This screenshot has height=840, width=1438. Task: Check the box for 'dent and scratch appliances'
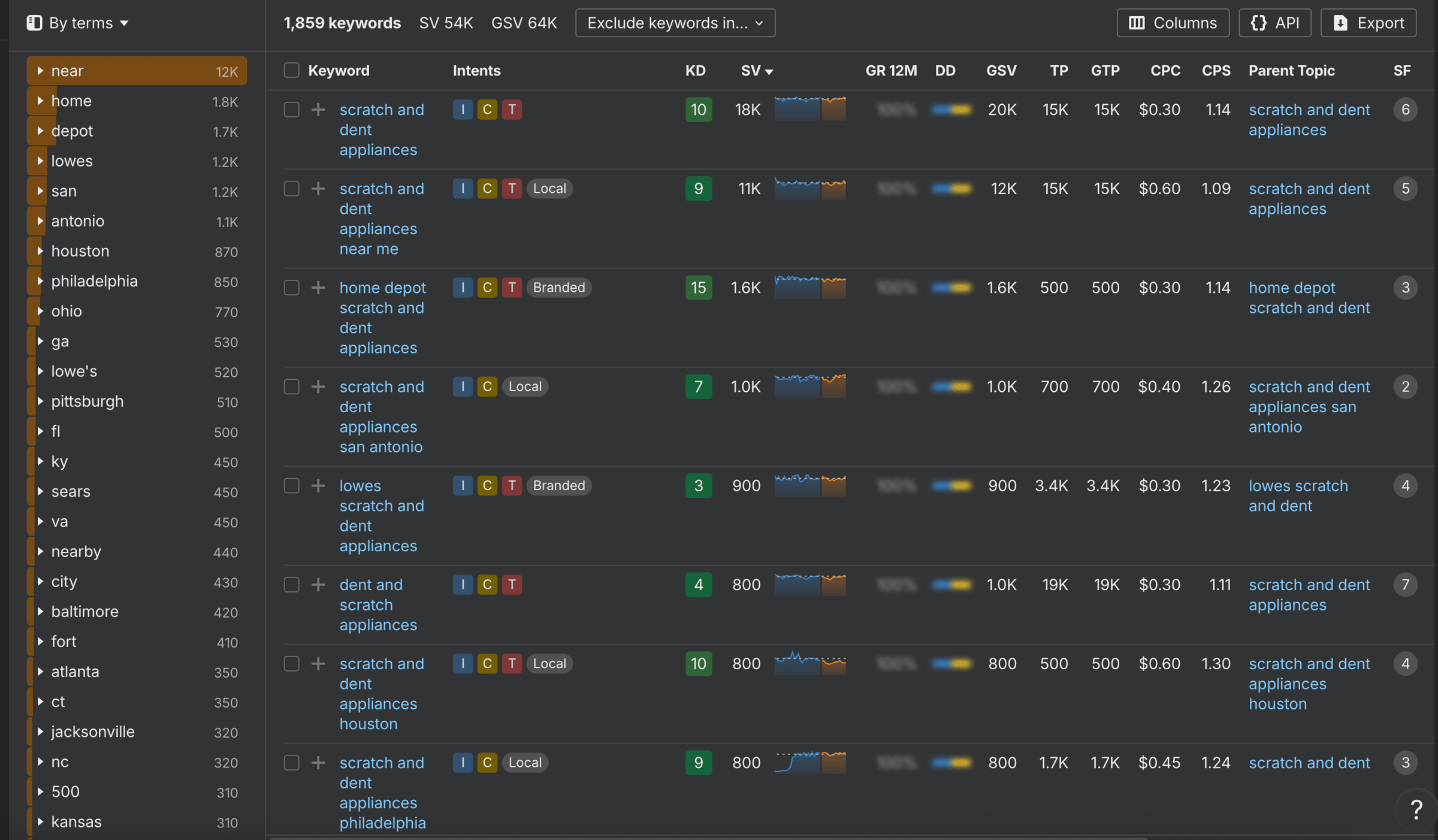coord(291,584)
